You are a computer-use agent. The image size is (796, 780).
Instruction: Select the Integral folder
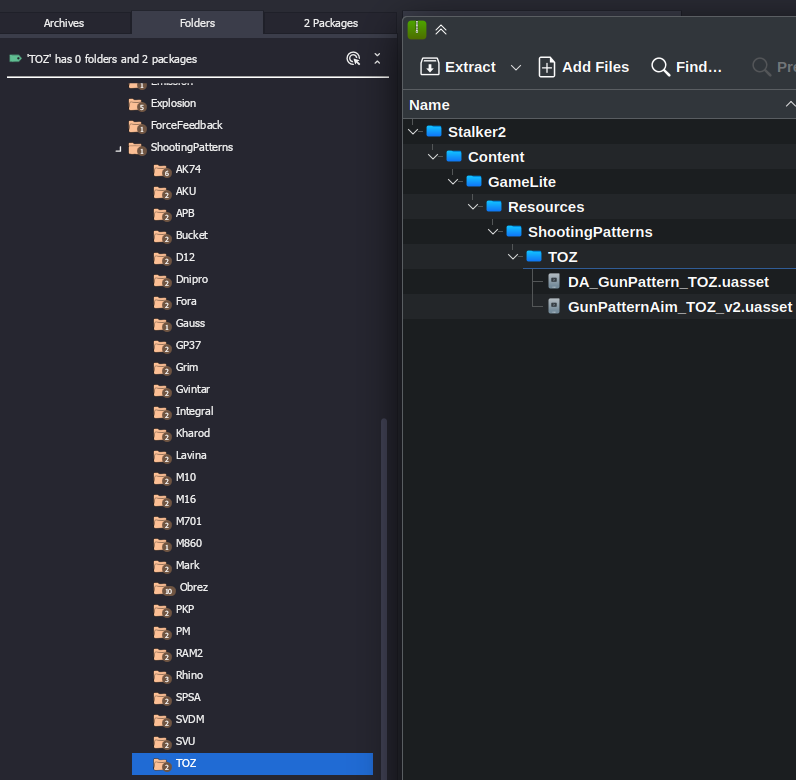pos(194,411)
